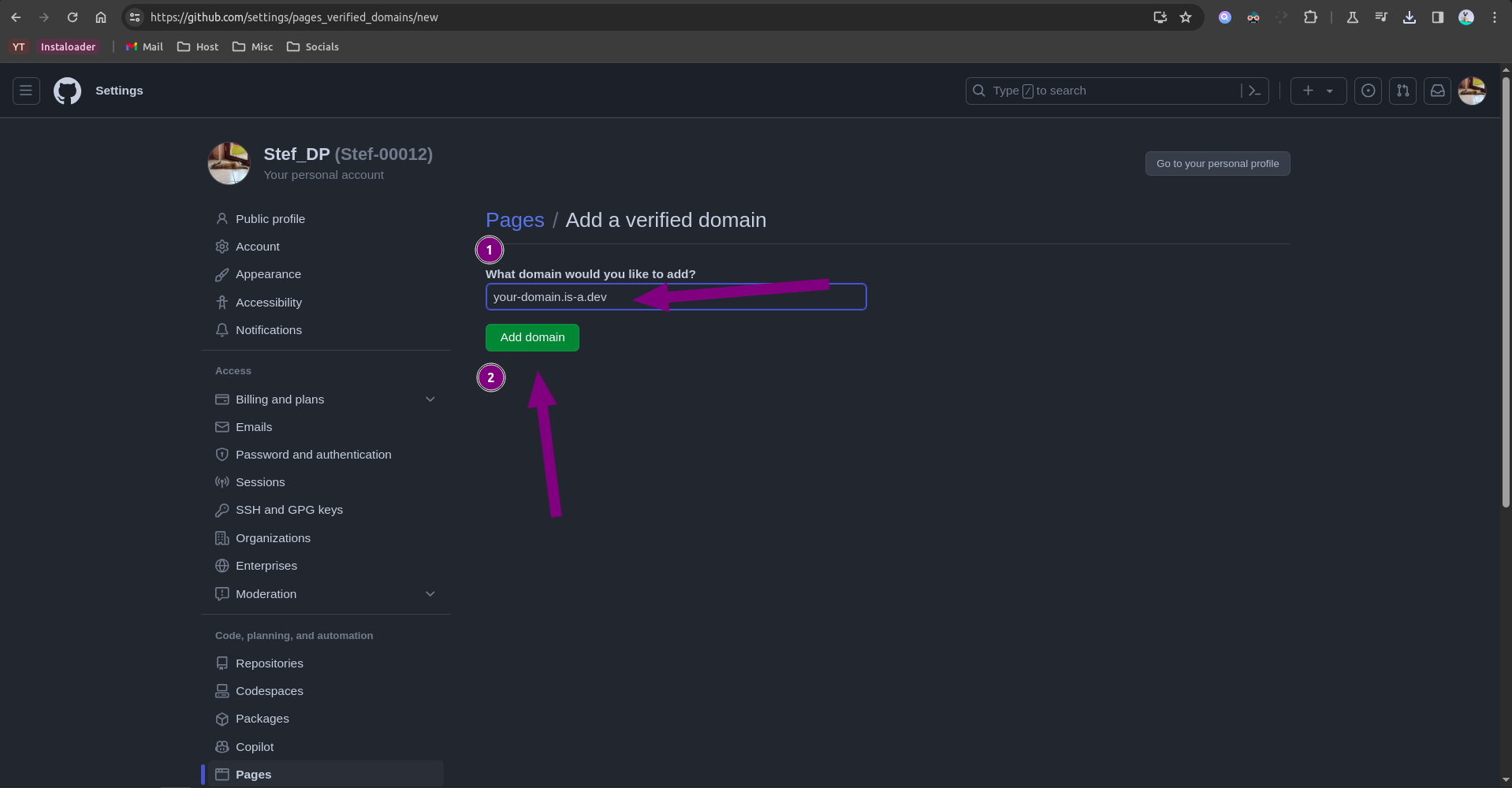The width and height of the screenshot is (1512, 788).
Task: Open the command palette icon in search
Action: click(x=1254, y=91)
